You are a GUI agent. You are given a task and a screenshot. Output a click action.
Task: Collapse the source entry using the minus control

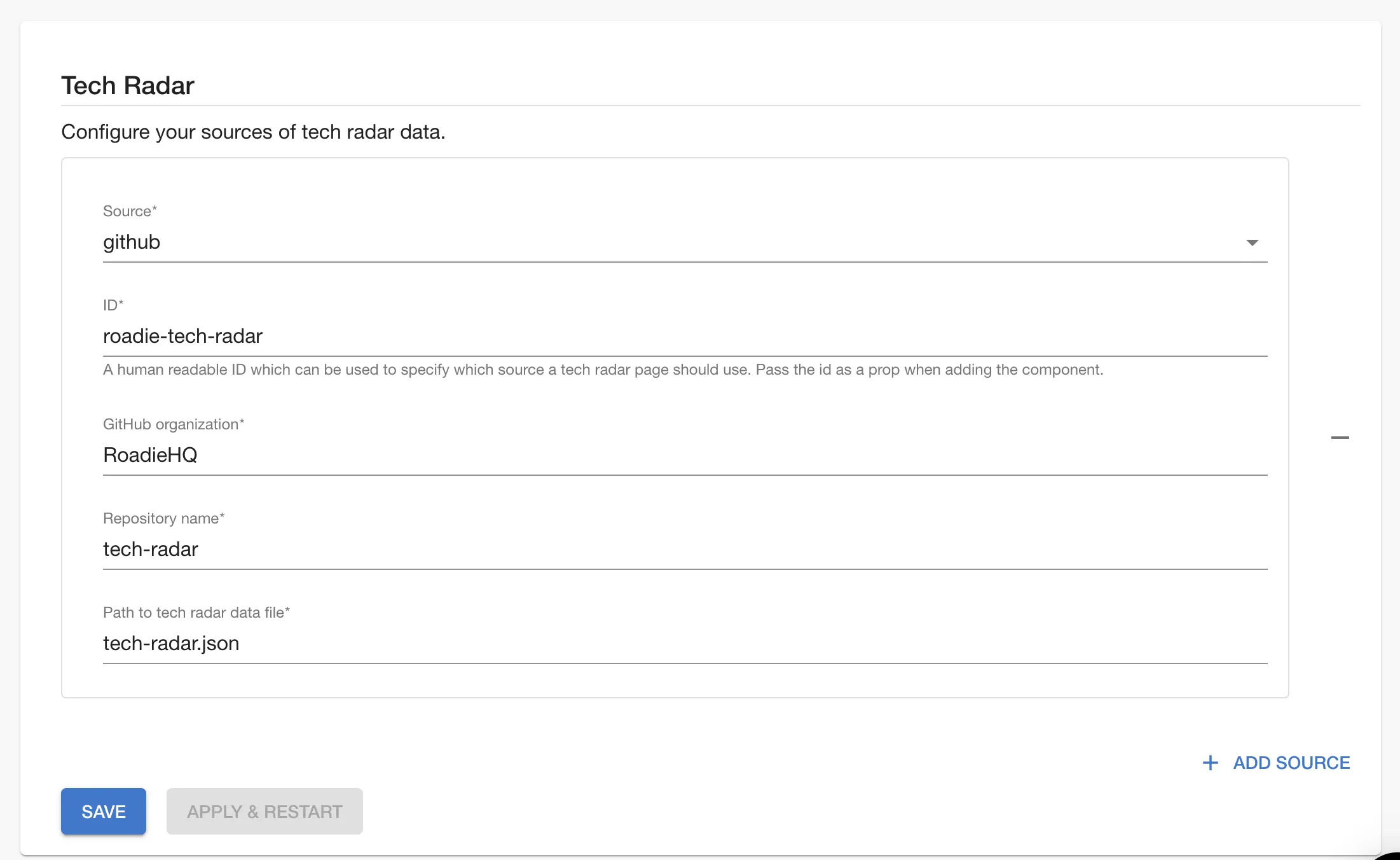pyautogui.click(x=1342, y=437)
